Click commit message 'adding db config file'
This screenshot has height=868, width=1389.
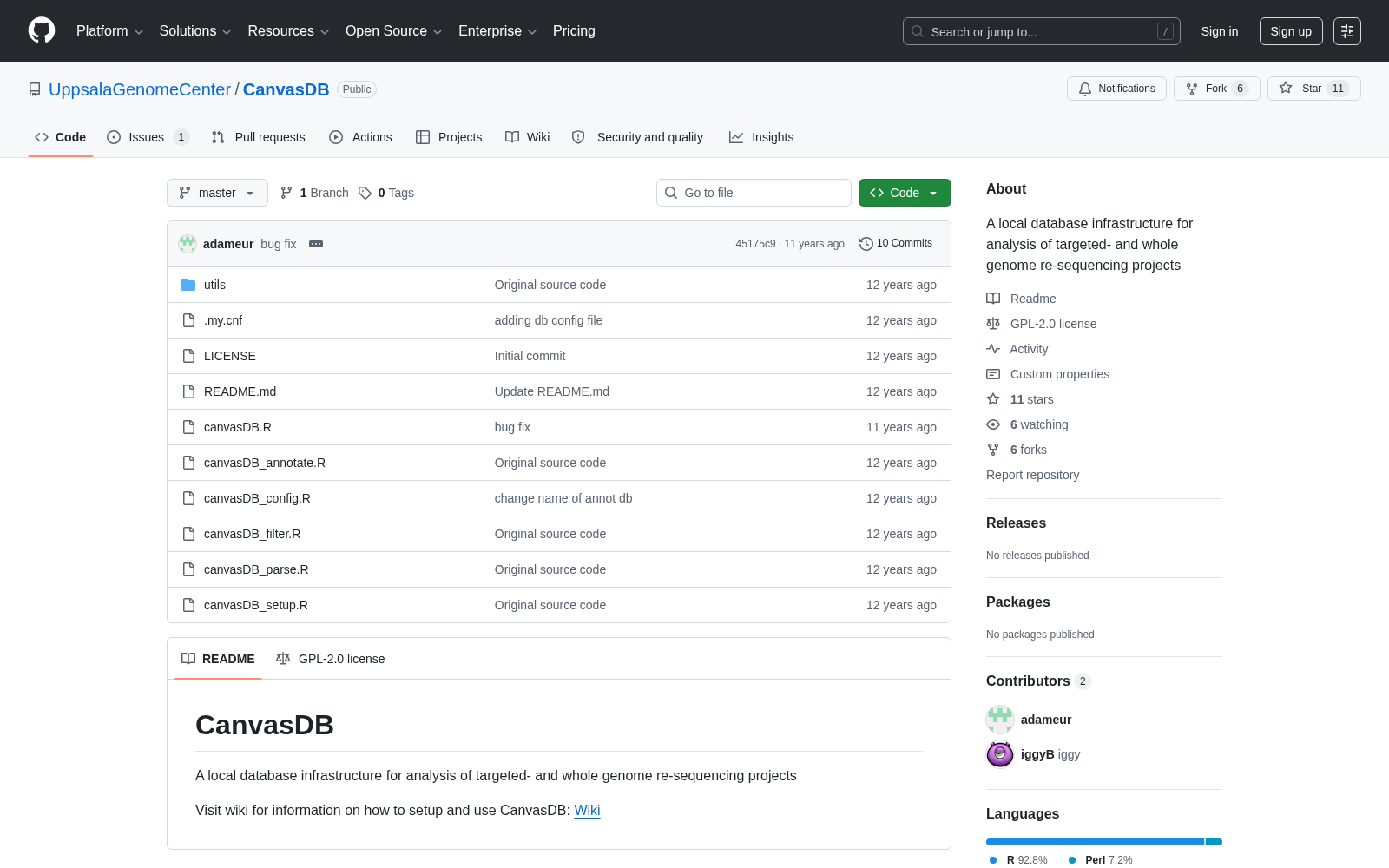pyautogui.click(x=549, y=320)
